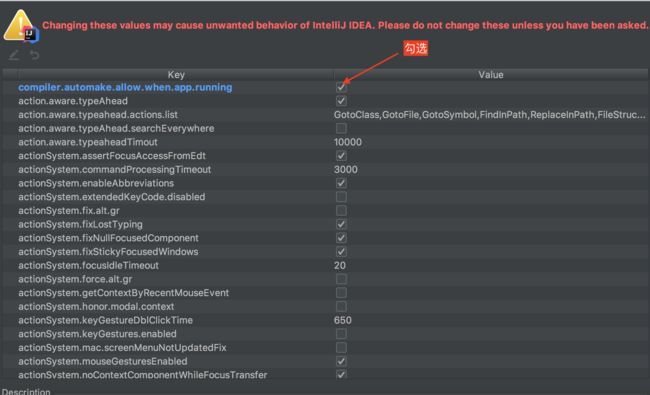This screenshot has height=395, width=650.
Task: Click the Value column header
Action: click(491, 75)
